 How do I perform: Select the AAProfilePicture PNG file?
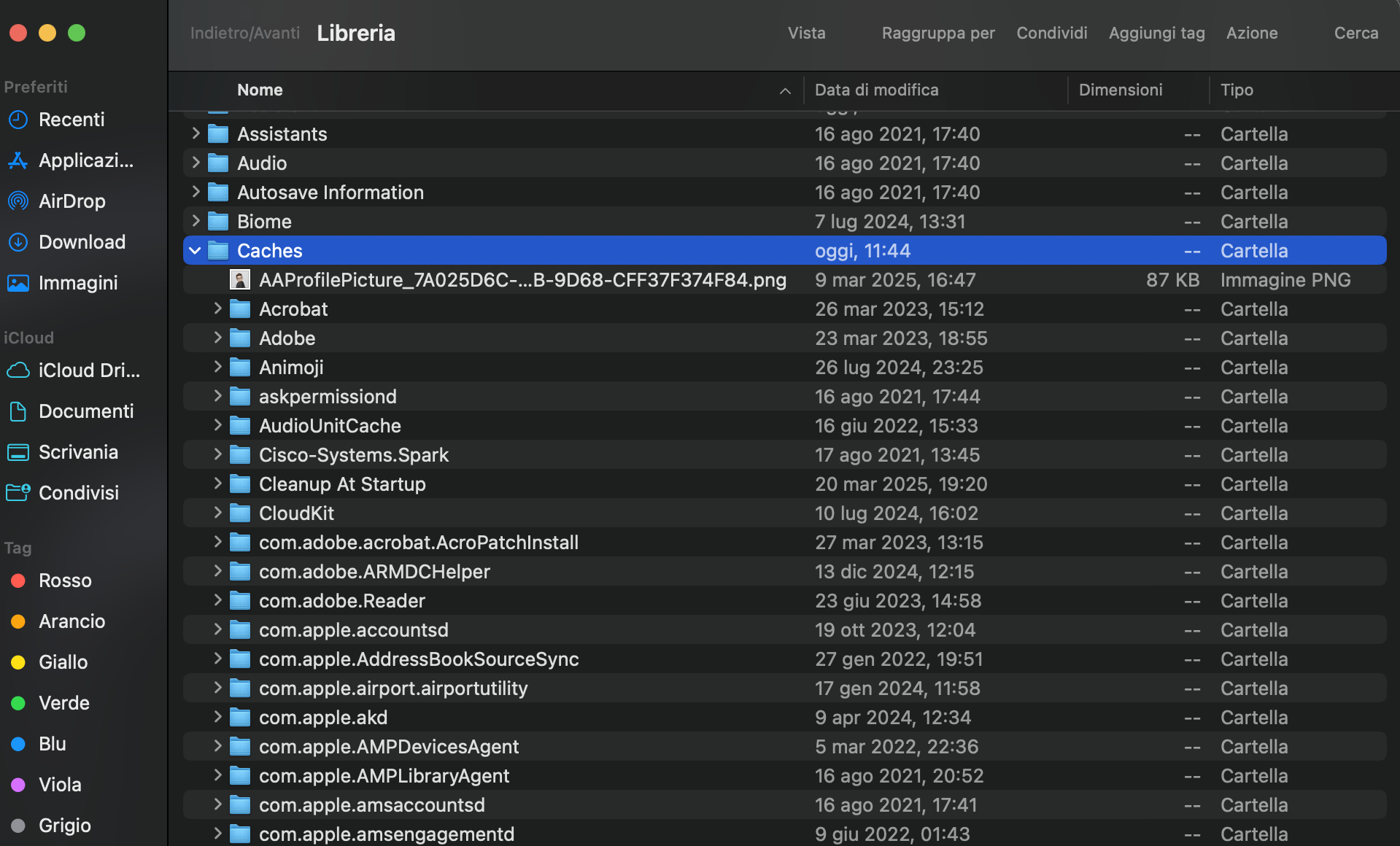tap(522, 279)
